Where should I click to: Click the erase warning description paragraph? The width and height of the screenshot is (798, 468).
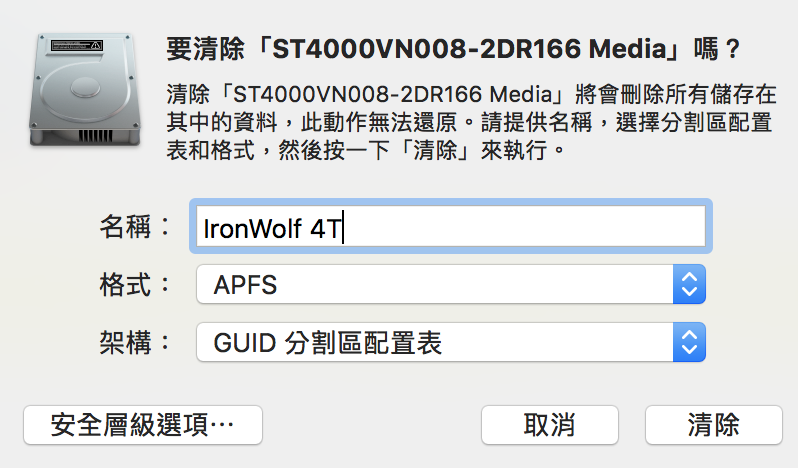(470, 124)
